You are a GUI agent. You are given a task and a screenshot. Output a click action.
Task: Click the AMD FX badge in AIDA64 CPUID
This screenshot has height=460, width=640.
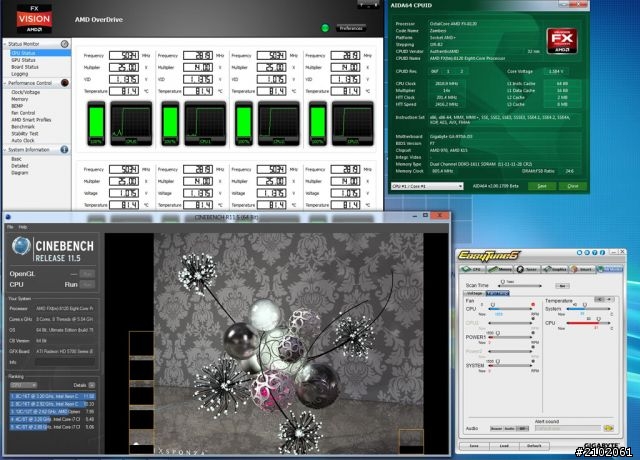click(562, 41)
